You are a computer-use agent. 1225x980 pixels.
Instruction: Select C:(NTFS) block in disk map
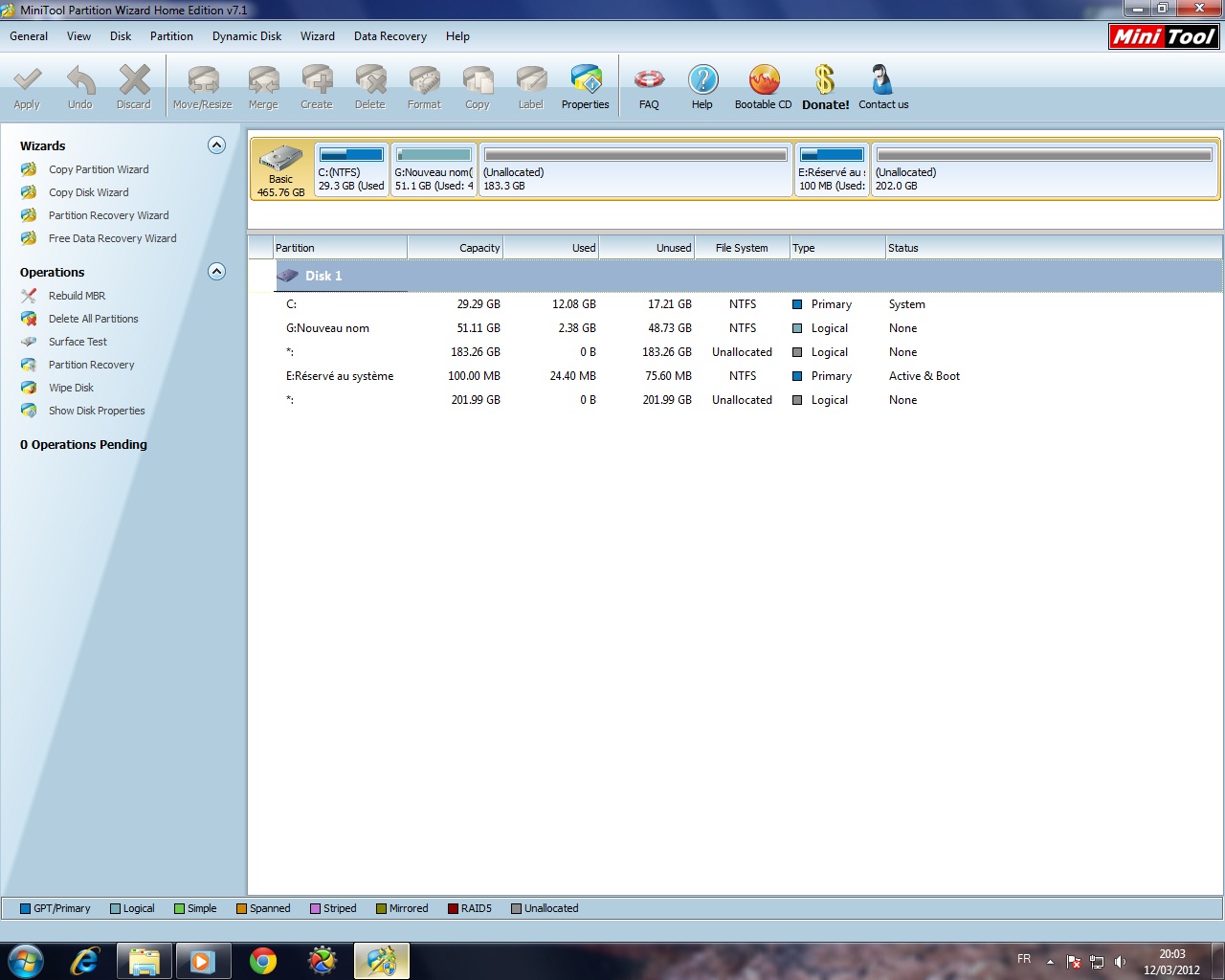click(x=351, y=169)
